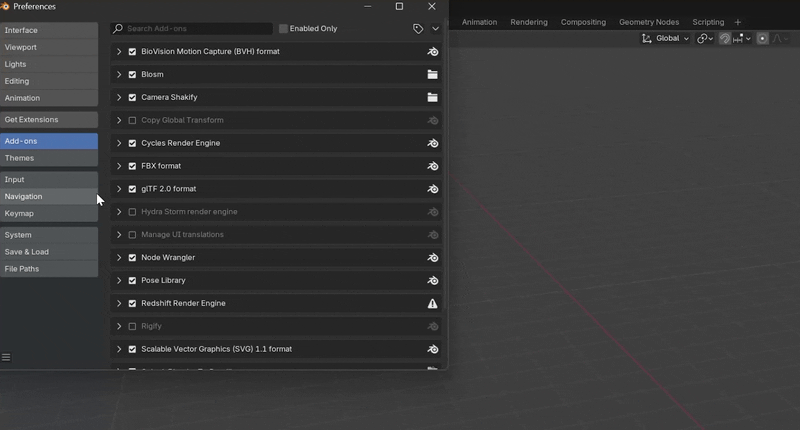800x430 pixels.
Task: Open the Geometry Nodes workspace tab
Action: [649, 22]
